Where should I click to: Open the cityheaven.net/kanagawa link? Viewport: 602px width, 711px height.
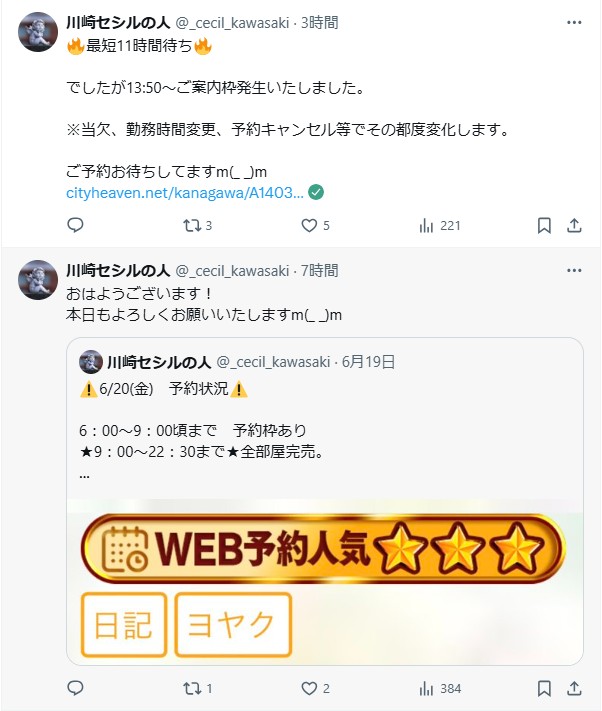tap(185, 193)
